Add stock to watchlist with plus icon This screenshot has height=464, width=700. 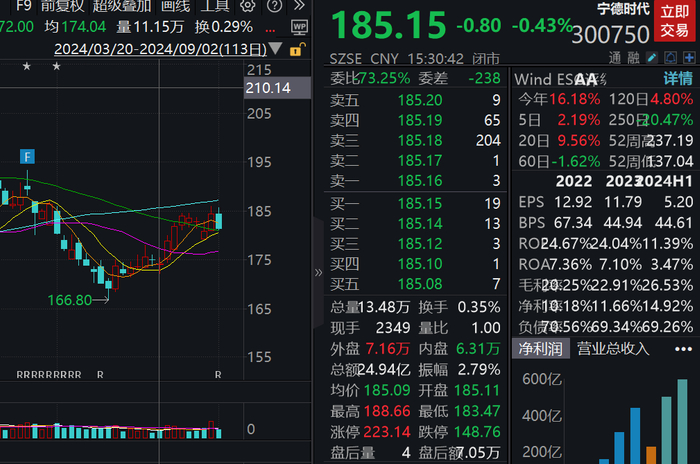[689, 58]
